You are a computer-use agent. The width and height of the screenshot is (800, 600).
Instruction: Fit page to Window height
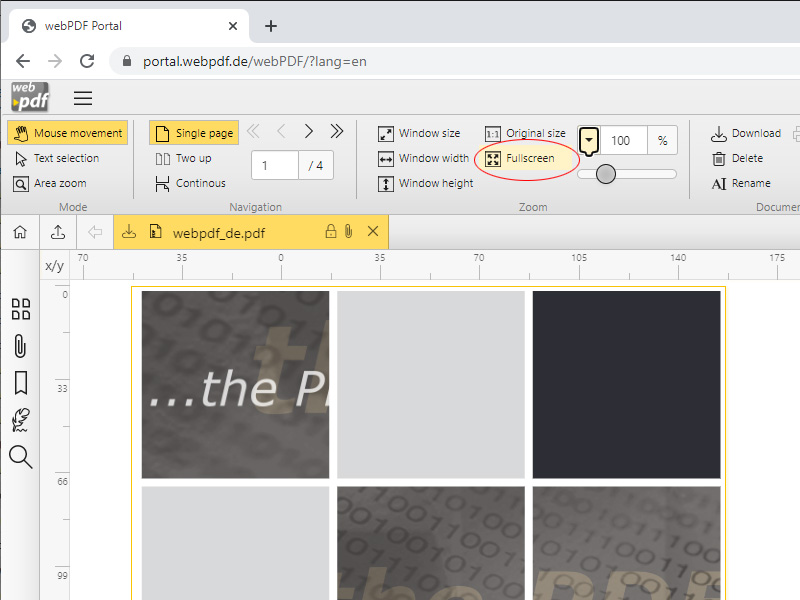coord(426,184)
